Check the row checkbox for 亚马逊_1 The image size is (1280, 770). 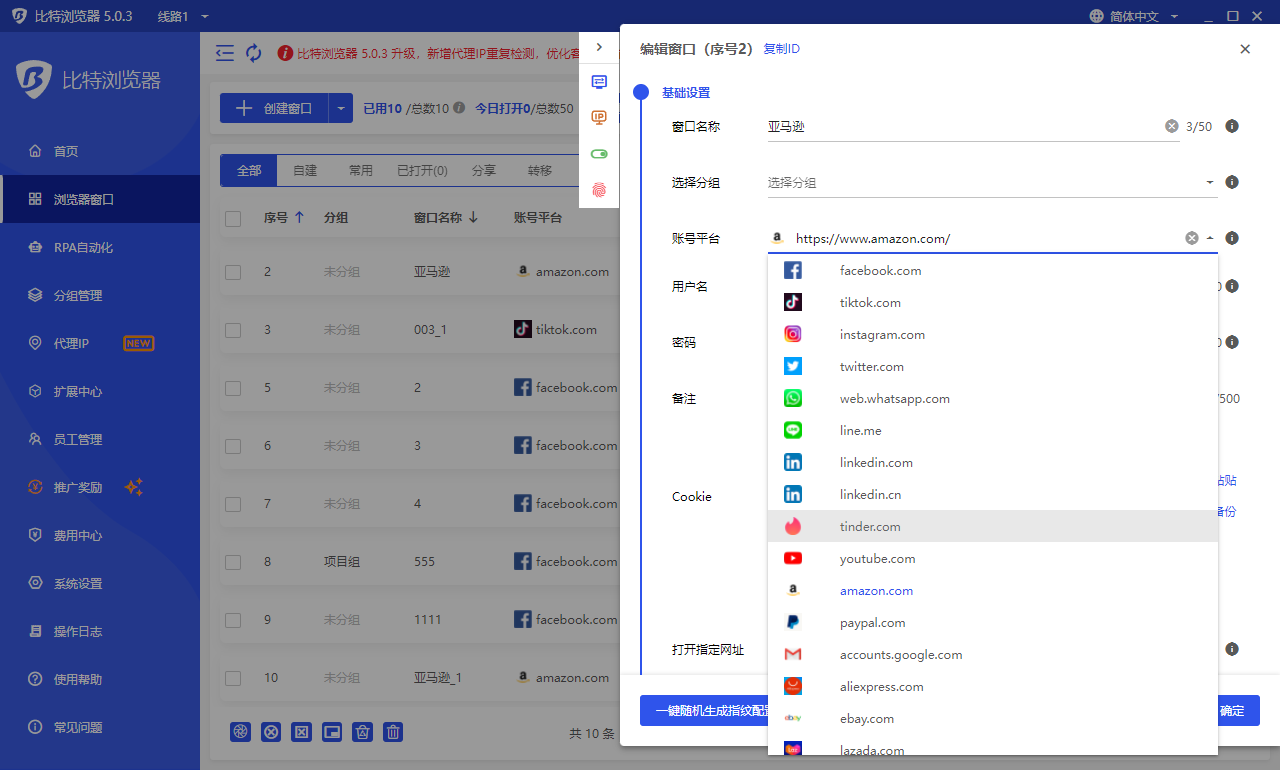click(x=233, y=677)
